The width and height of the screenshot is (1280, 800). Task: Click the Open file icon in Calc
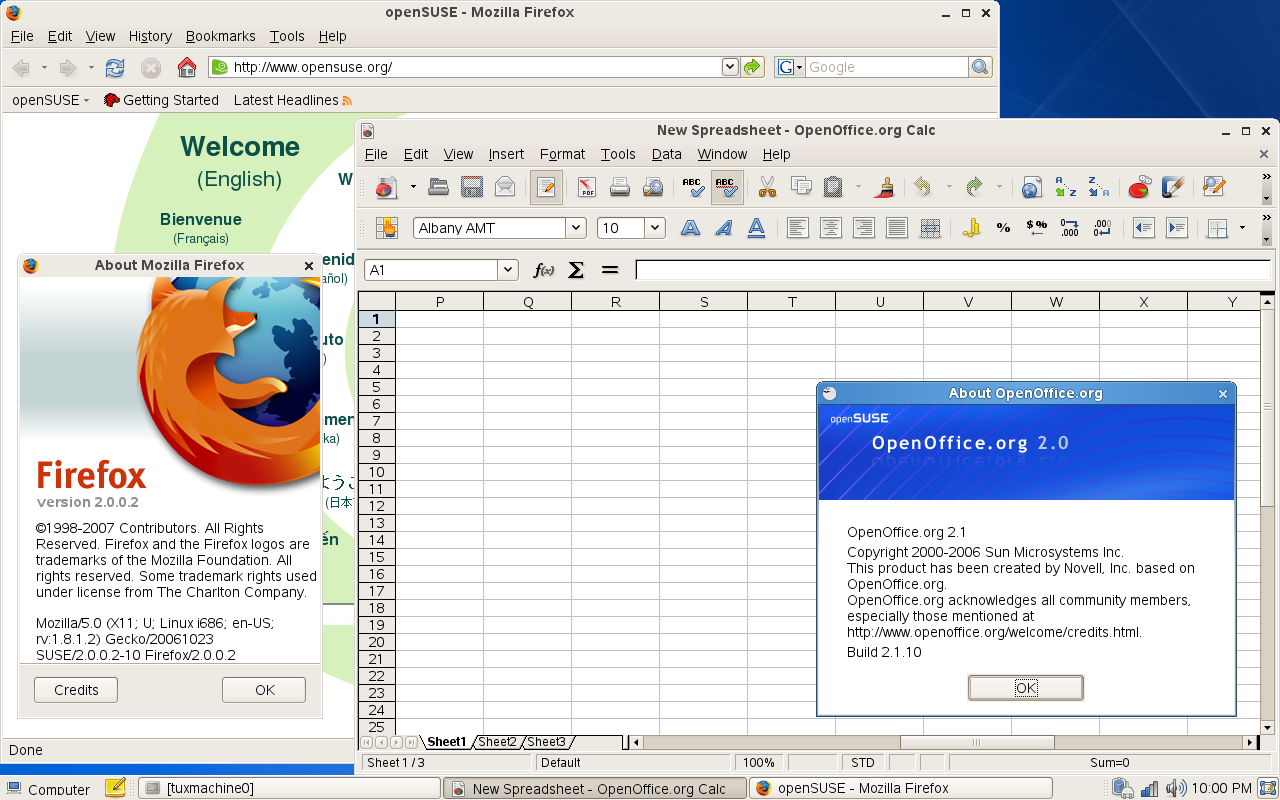[x=438, y=187]
